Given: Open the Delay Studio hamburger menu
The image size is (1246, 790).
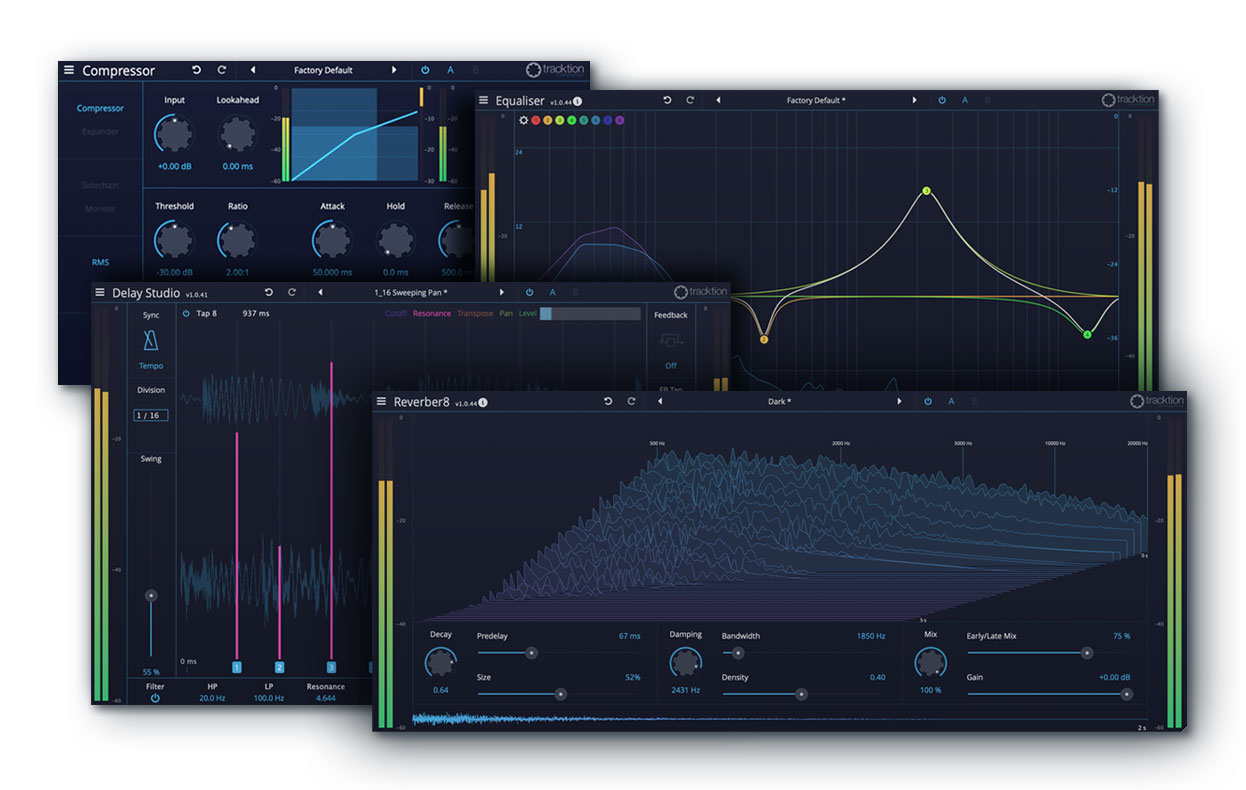Looking at the screenshot, I should (99, 292).
